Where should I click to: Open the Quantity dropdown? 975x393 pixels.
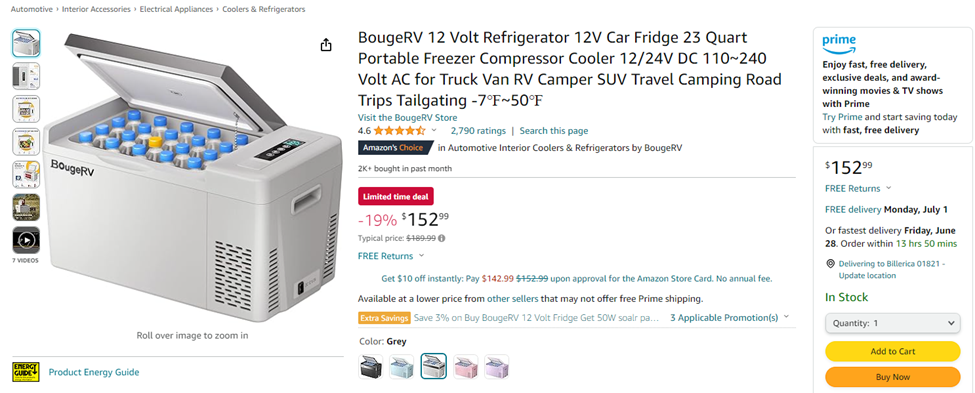pyautogui.click(x=892, y=323)
